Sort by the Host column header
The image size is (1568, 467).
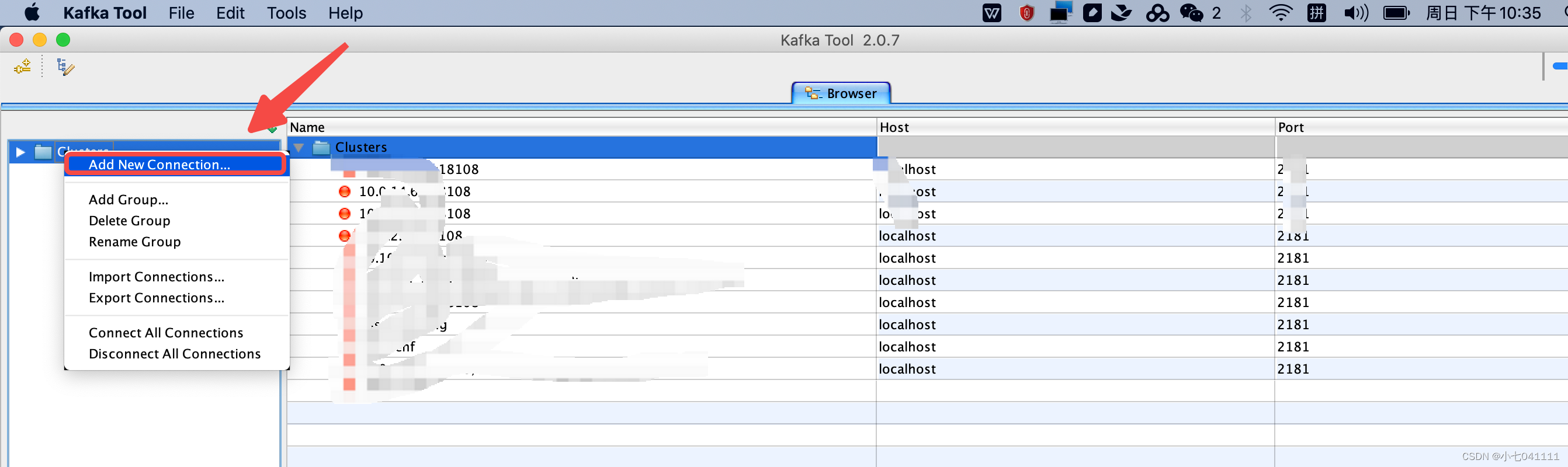coord(1076,127)
